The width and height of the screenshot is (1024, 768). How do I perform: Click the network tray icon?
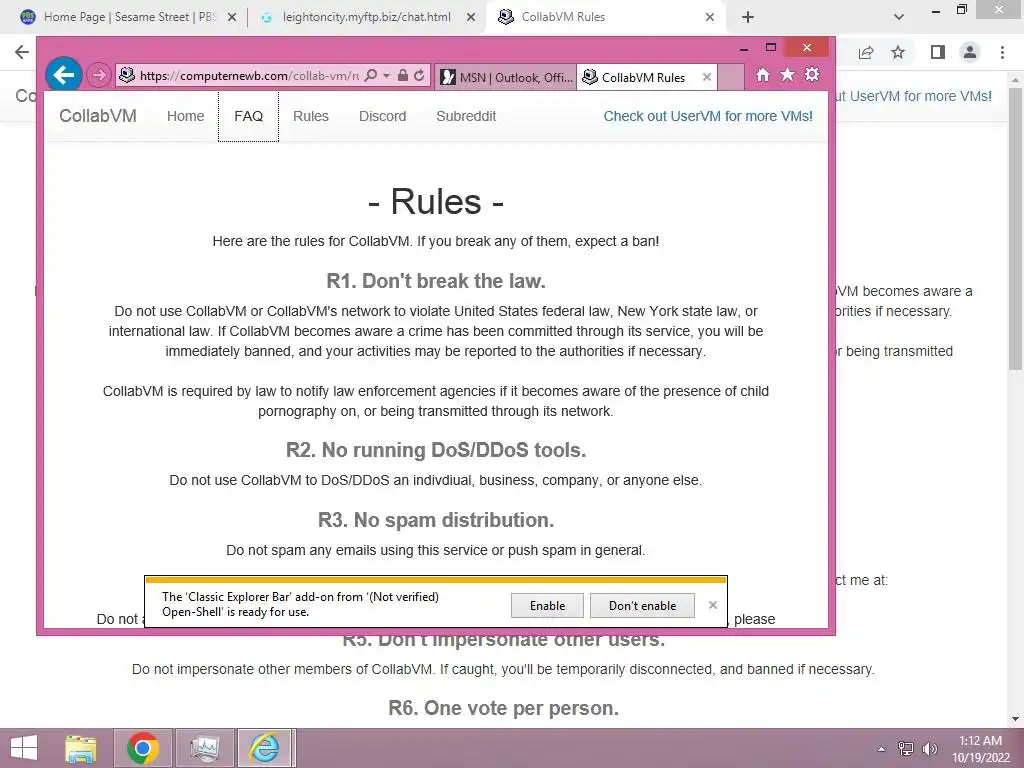click(x=906, y=749)
